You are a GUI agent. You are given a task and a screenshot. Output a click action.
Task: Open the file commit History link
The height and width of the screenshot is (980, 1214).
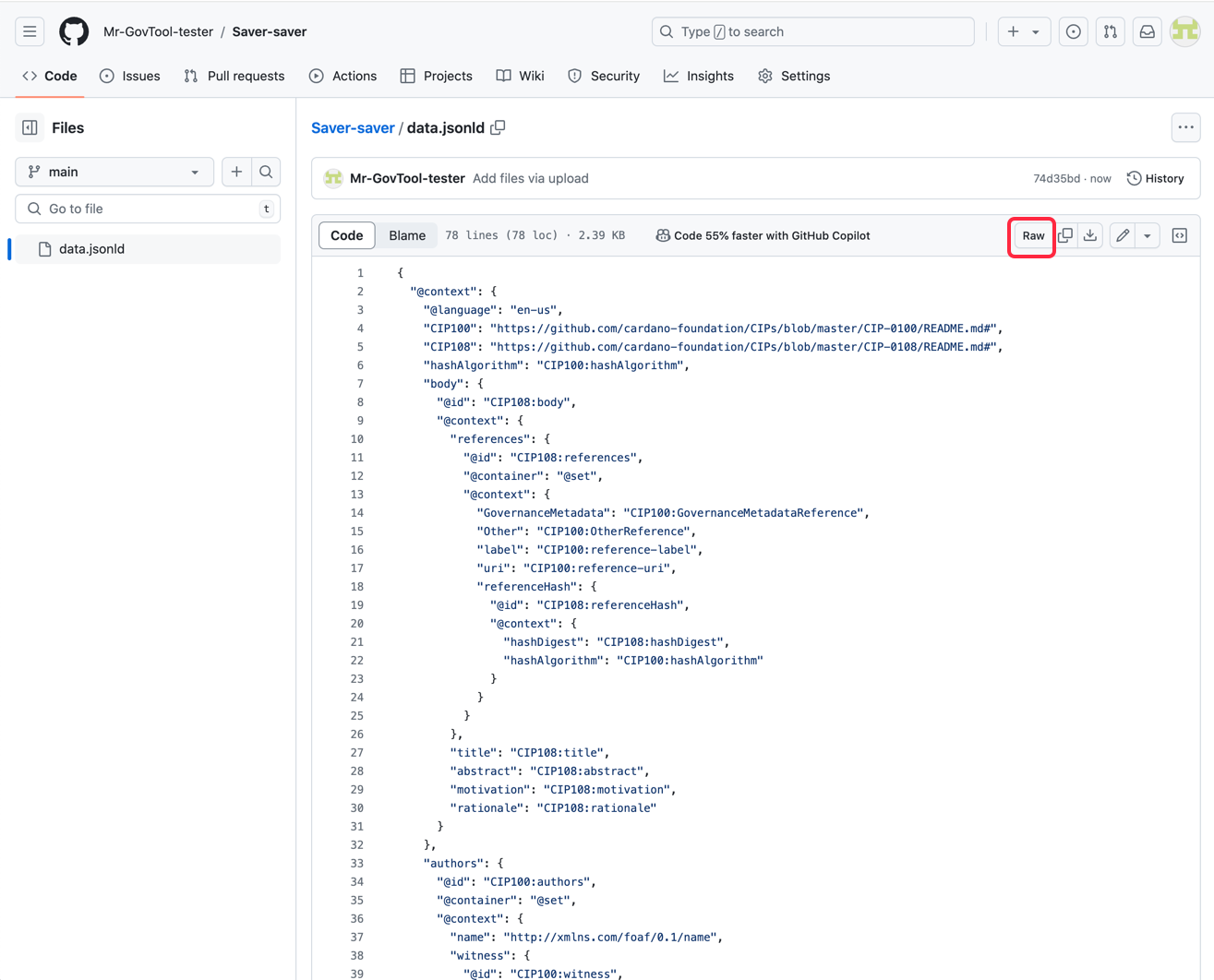pyautogui.click(x=1156, y=178)
